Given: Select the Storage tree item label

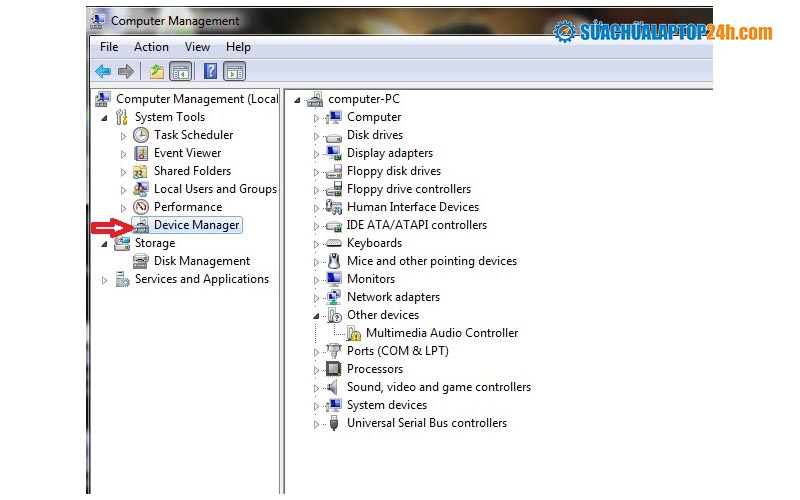Looking at the screenshot, I should tap(155, 243).
